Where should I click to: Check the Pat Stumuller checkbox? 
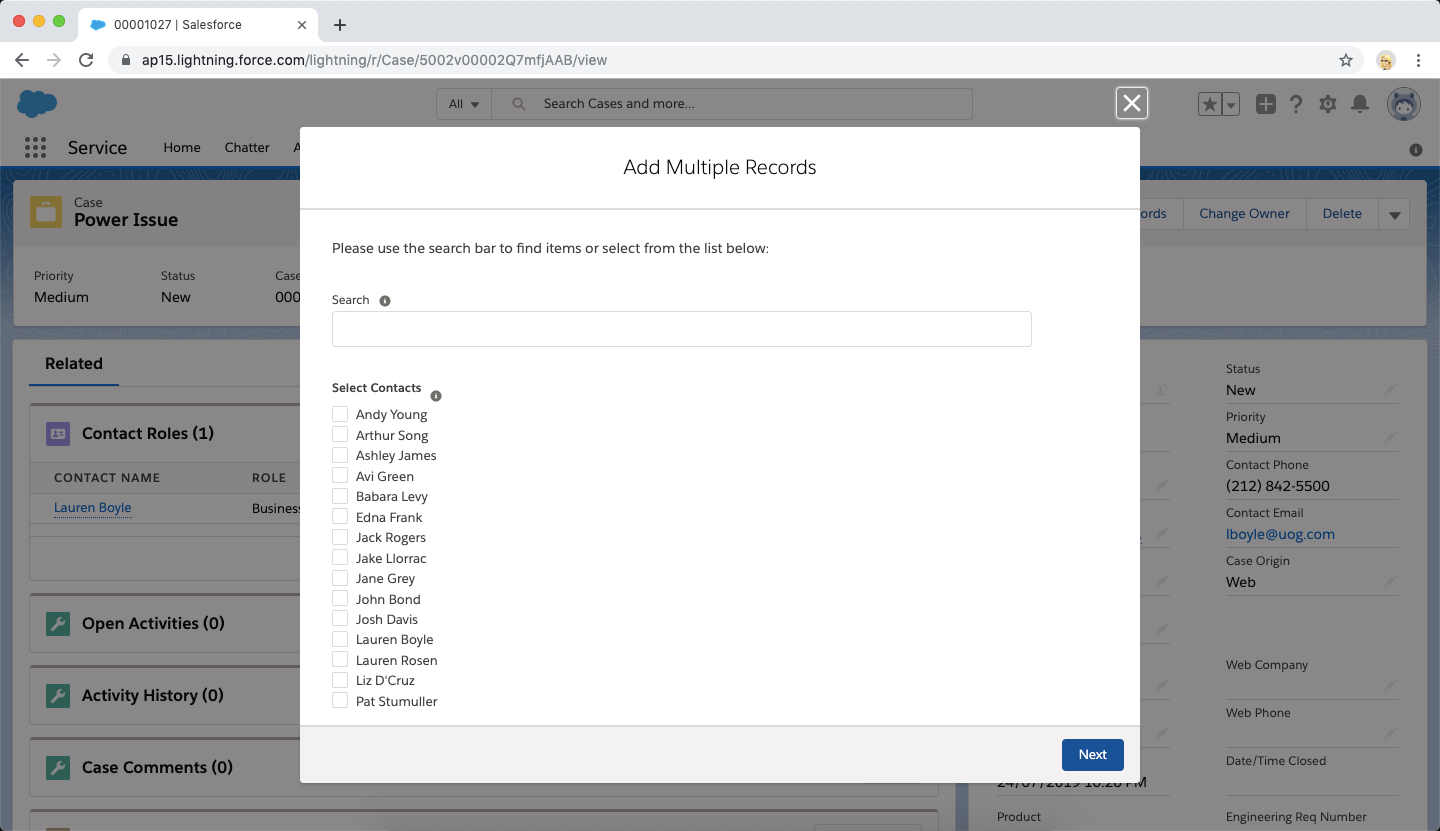(x=340, y=700)
